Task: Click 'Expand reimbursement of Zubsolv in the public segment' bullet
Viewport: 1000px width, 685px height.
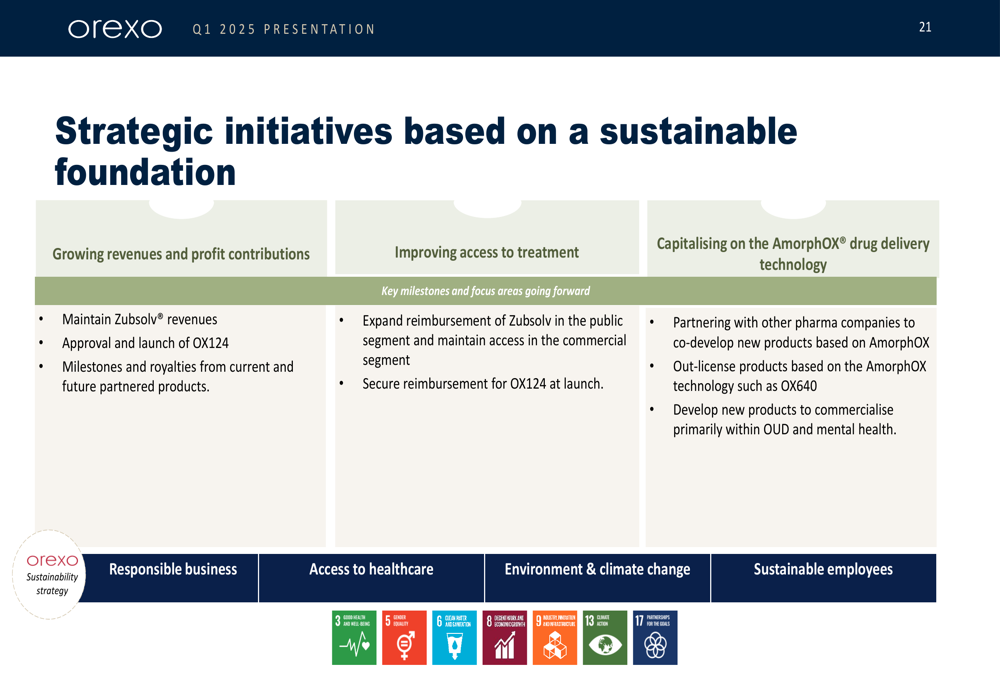Action: (494, 340)
